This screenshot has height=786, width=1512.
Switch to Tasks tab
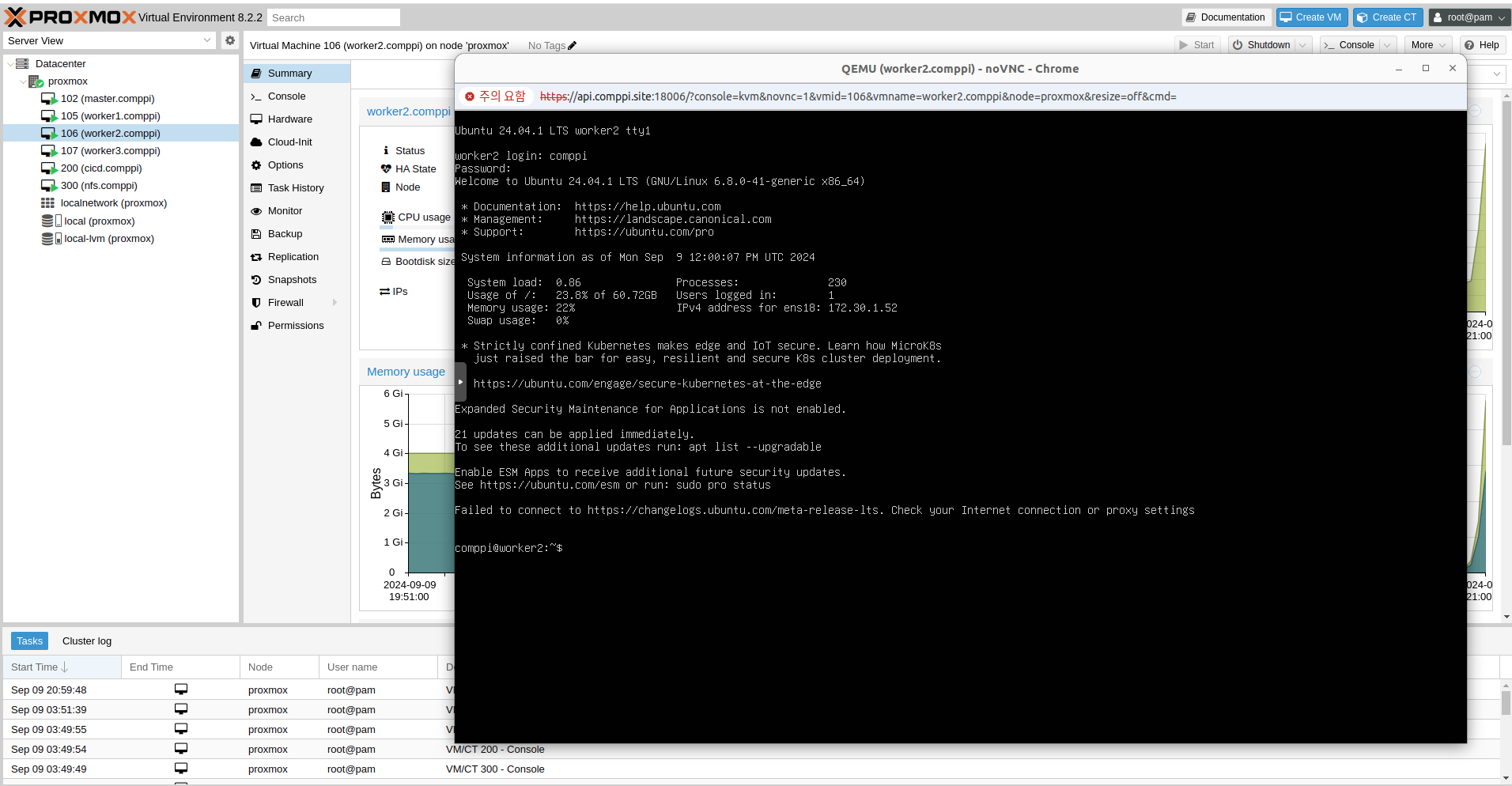coord(30,641)
